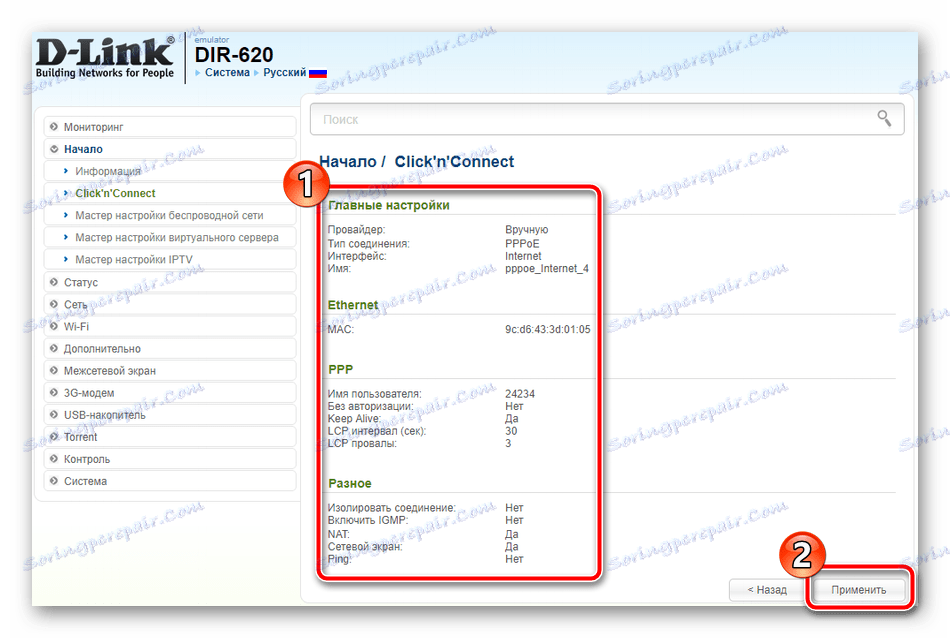Click the MAC address 9c:d6:43:3d:01:05
The width and height of the screenshot is (950, 638).
[x=548, y=330]
